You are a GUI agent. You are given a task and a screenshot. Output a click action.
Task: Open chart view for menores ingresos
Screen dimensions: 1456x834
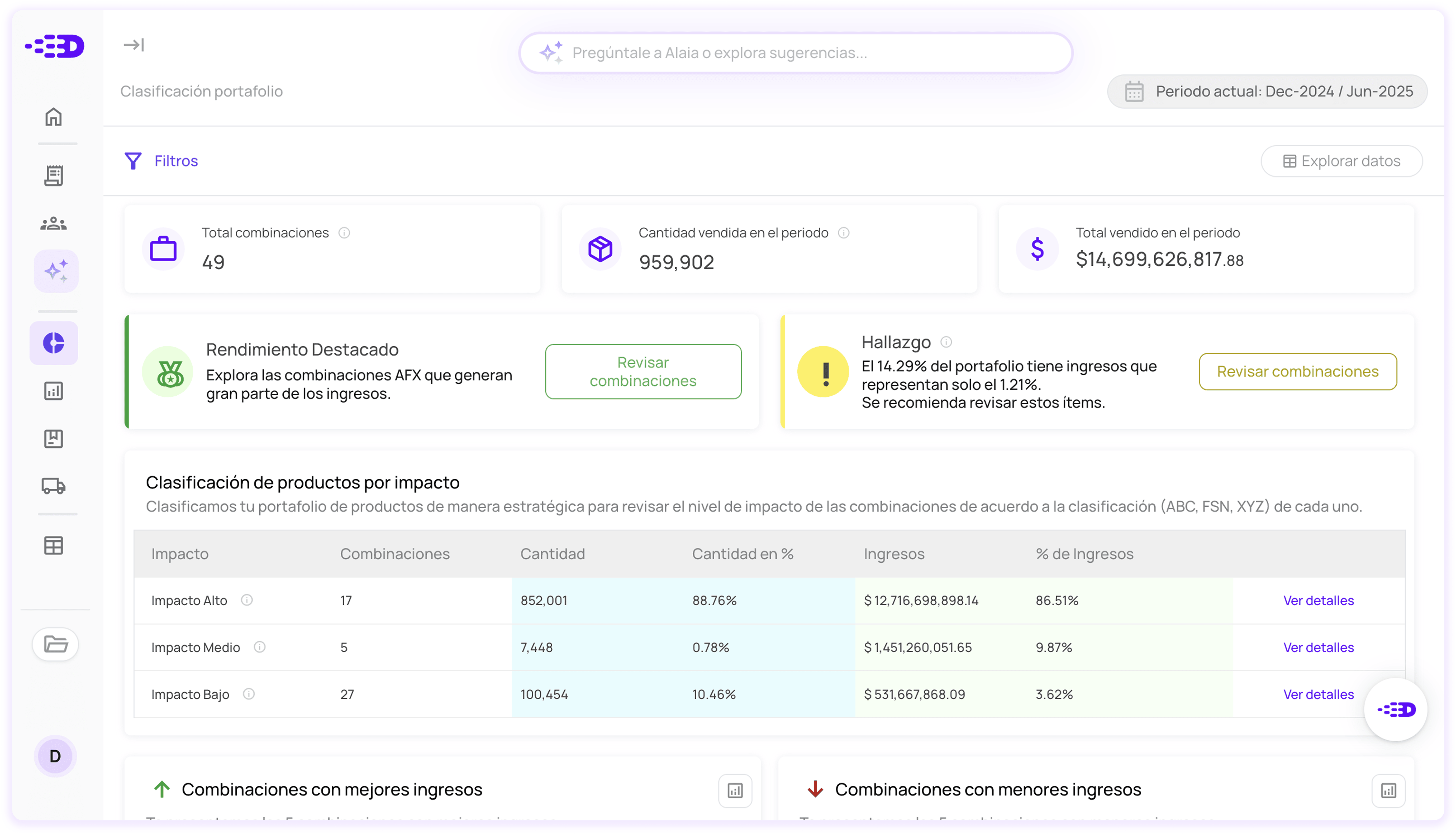click(1388, 790)
